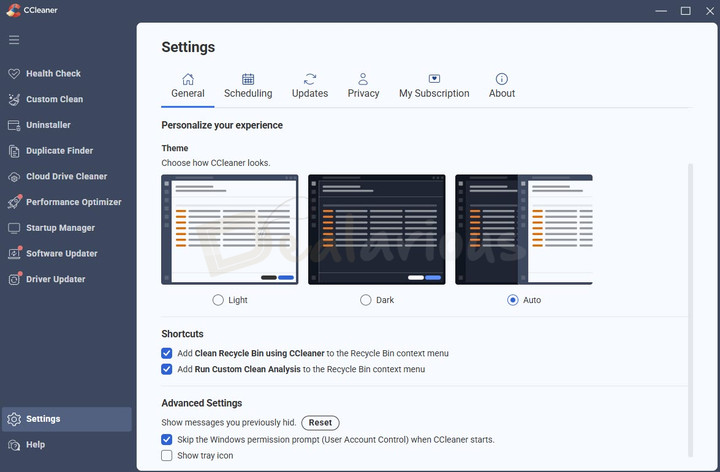Click the CCleaner logo in title bar
Image resolution: width=720 pixels, height=472 pixels.
click(x=13, y=10)
